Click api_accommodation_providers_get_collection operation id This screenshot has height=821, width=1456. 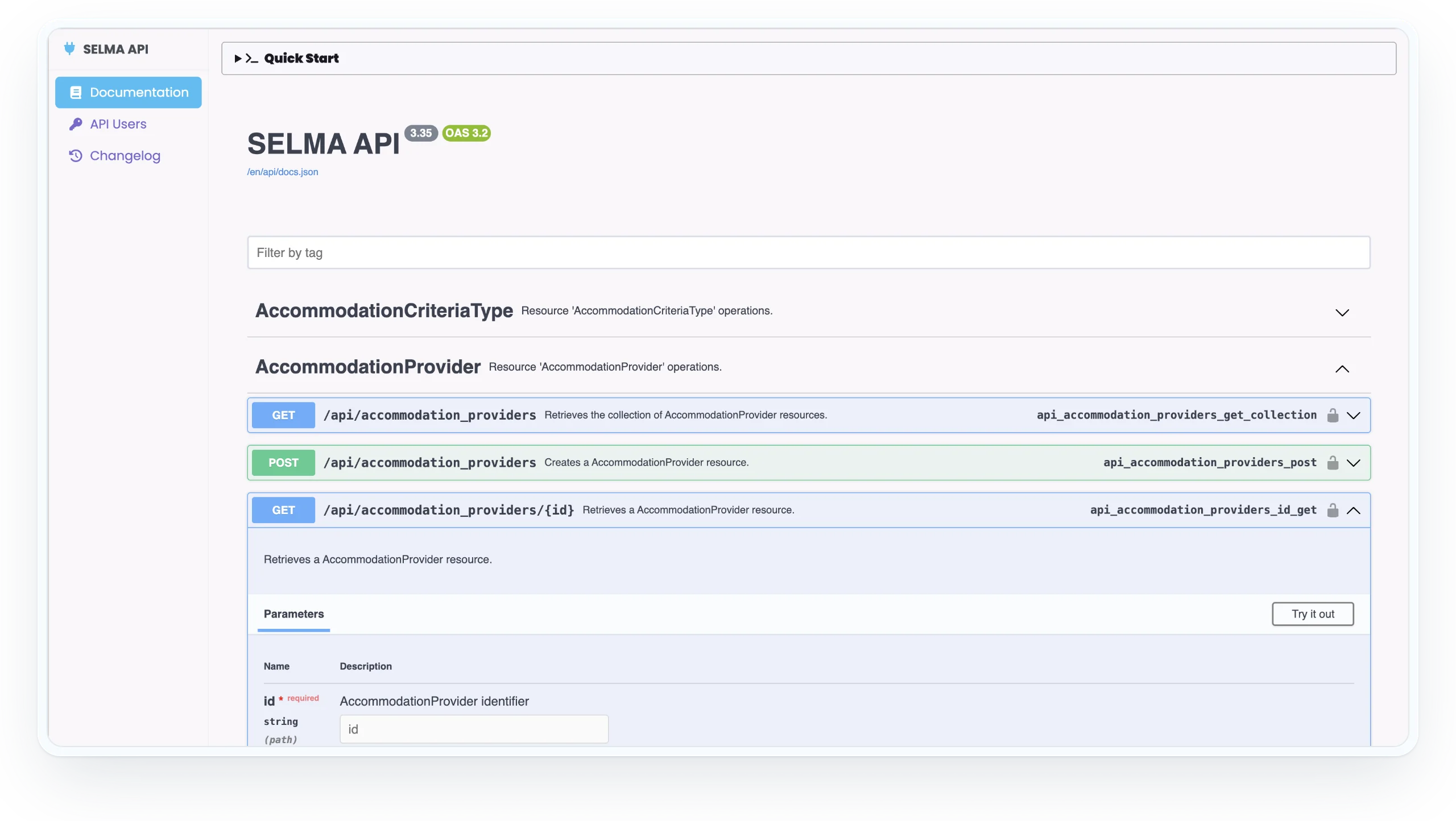click(x=1177, y=415)
